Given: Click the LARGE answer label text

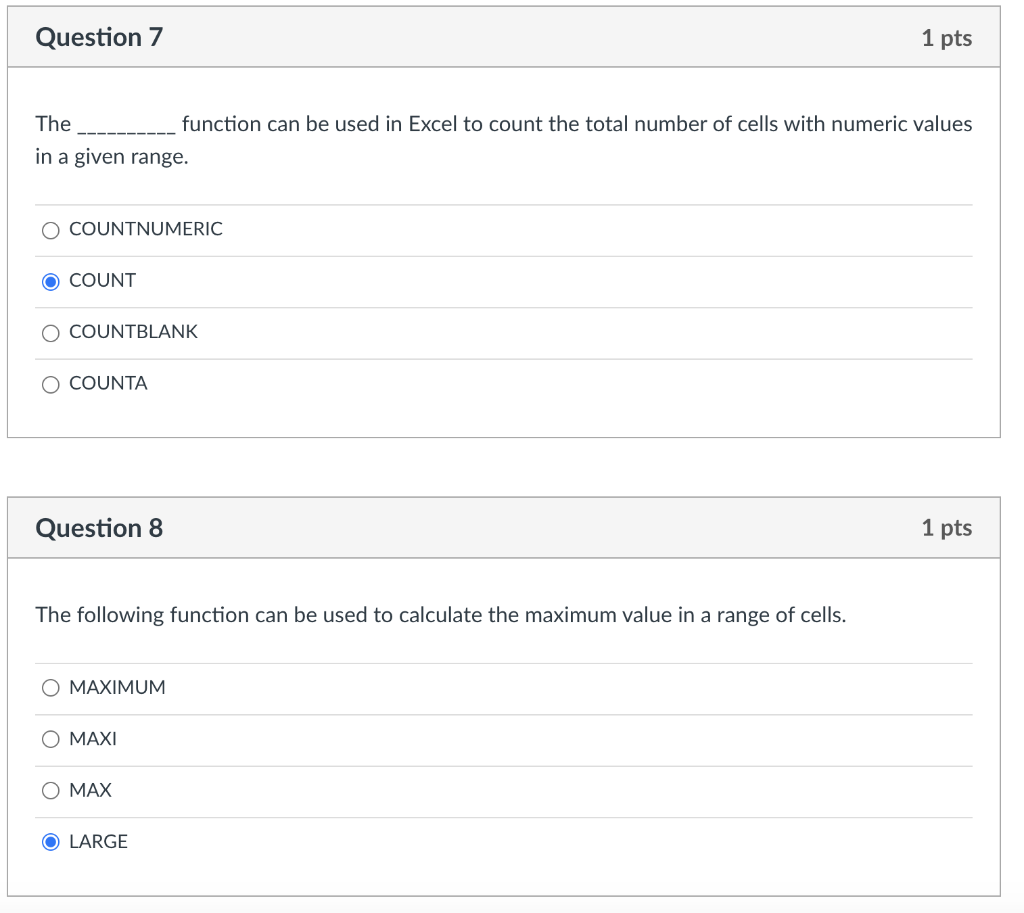Looking at the screenshot, I should [x=98, y=842].
